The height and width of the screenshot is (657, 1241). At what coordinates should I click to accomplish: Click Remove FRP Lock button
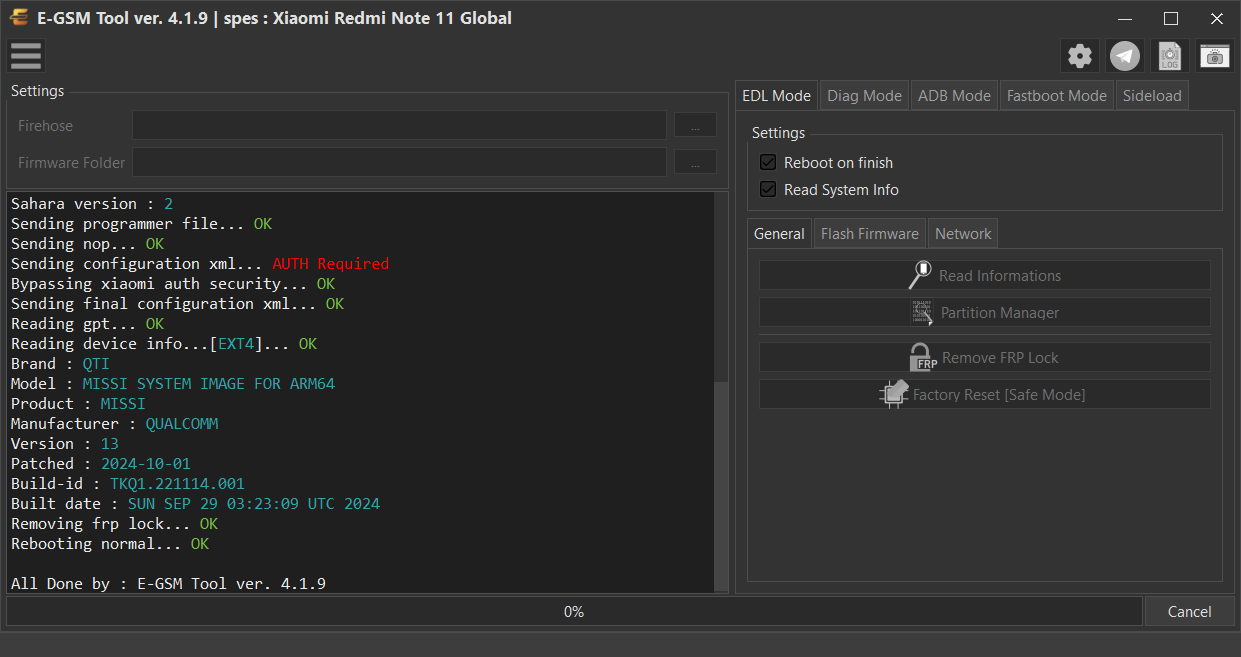click(x=984, y=357)
